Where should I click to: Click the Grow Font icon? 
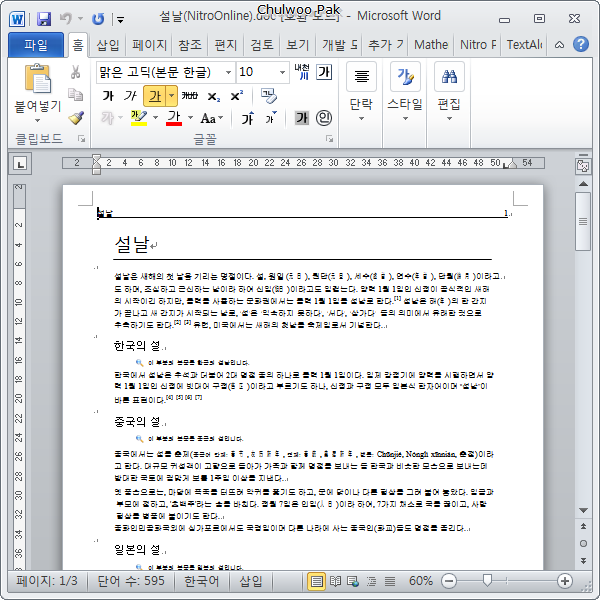pos(248,118)
